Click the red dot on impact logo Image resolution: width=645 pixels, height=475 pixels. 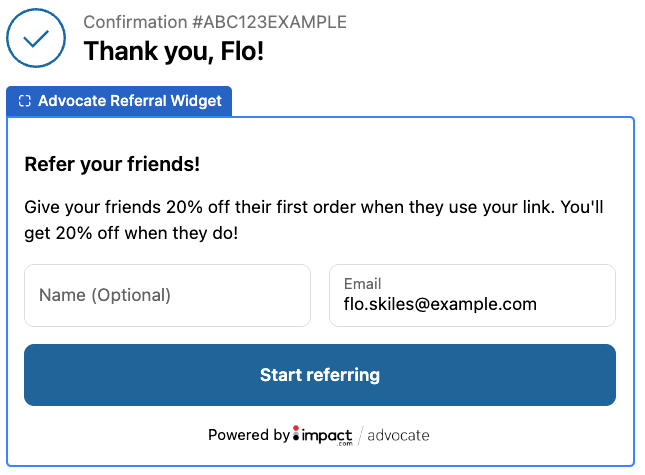(x=296, y=427)
